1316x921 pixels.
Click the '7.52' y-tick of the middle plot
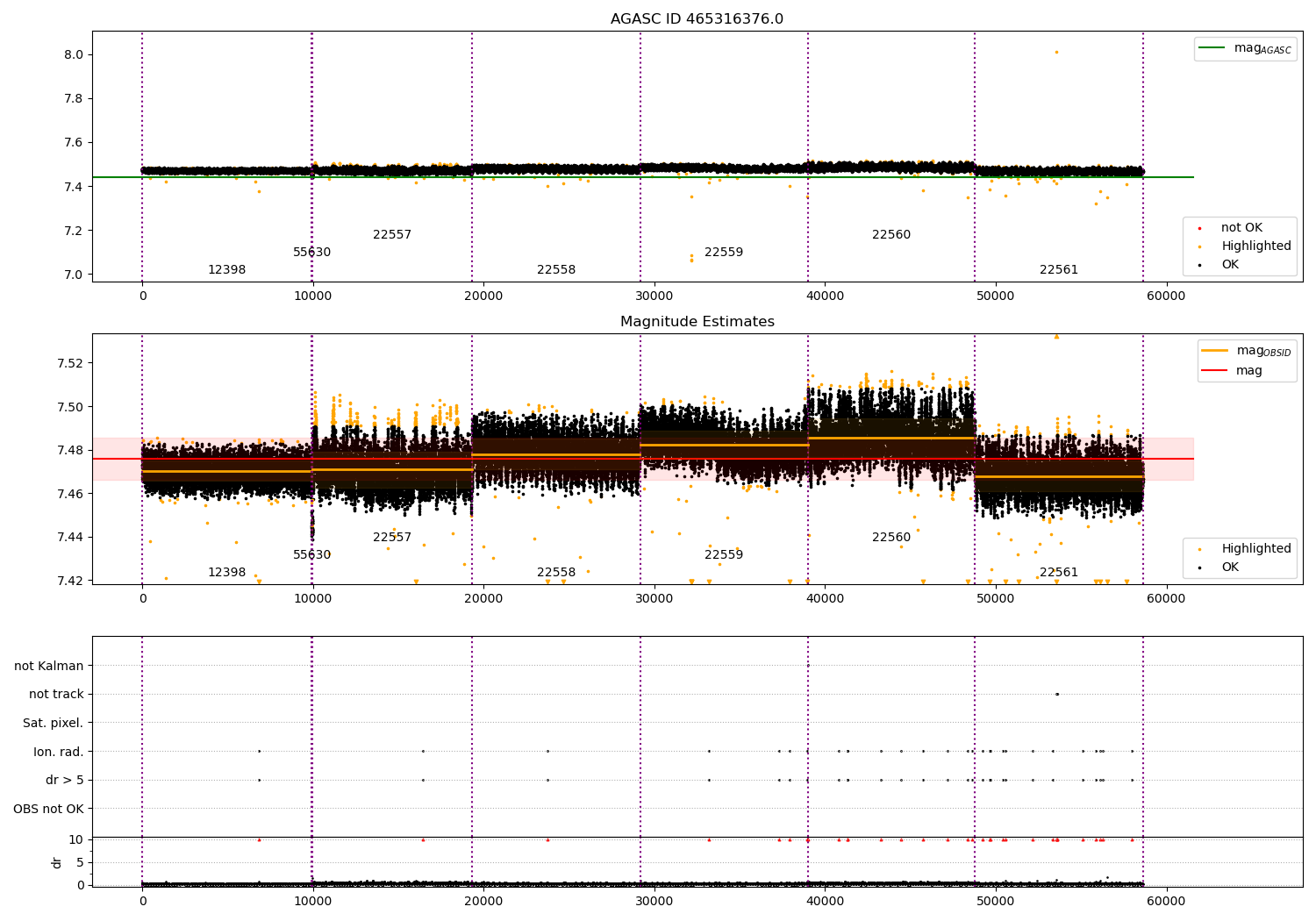[70, 363]
